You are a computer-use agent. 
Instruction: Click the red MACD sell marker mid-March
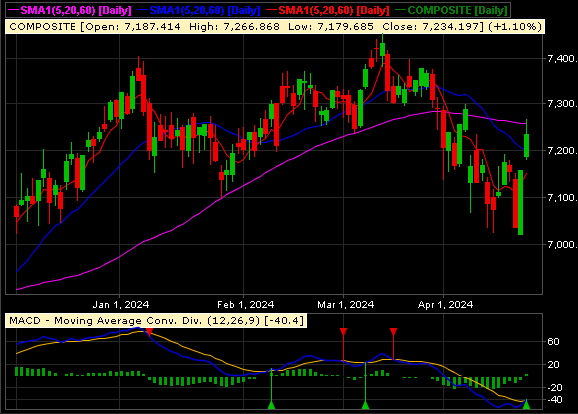(393, 332)
